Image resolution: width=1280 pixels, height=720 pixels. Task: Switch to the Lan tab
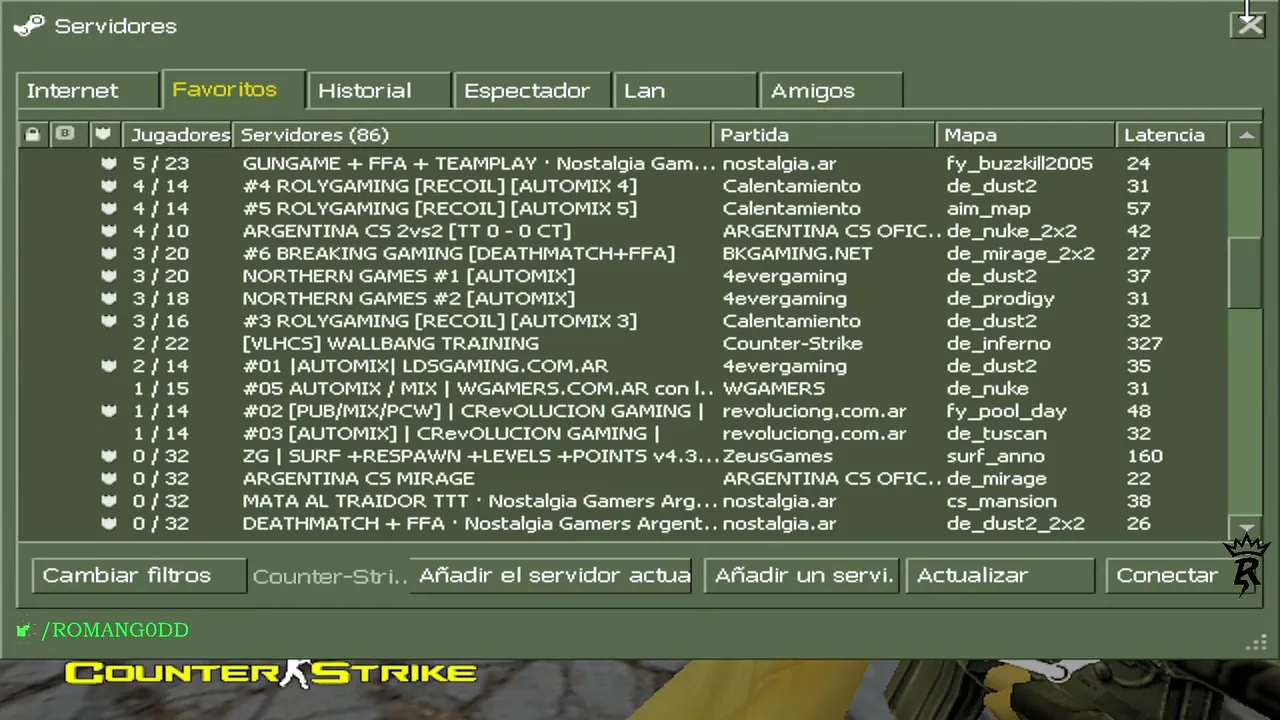coord(684,90)
